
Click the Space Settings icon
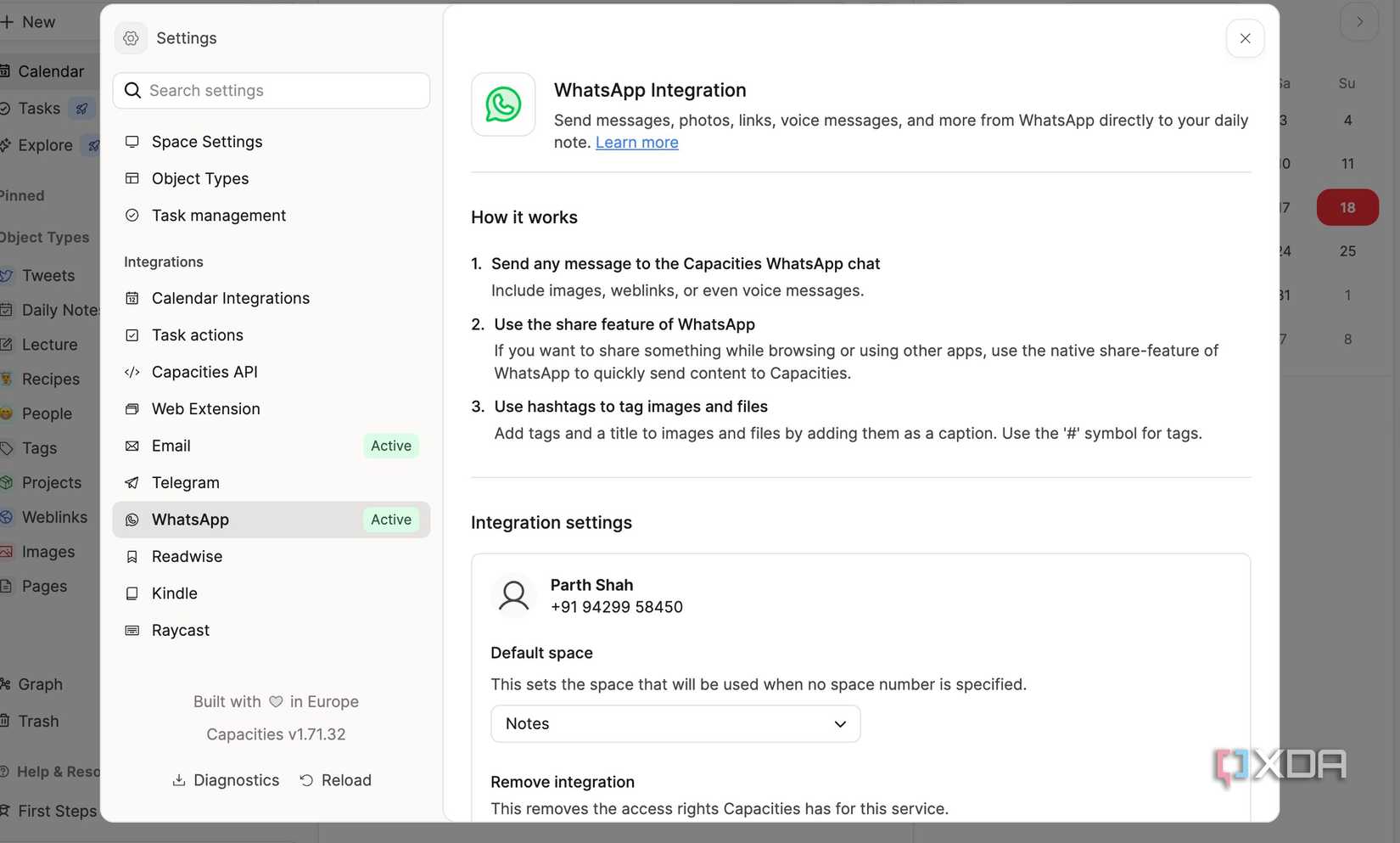coord(132,142)
